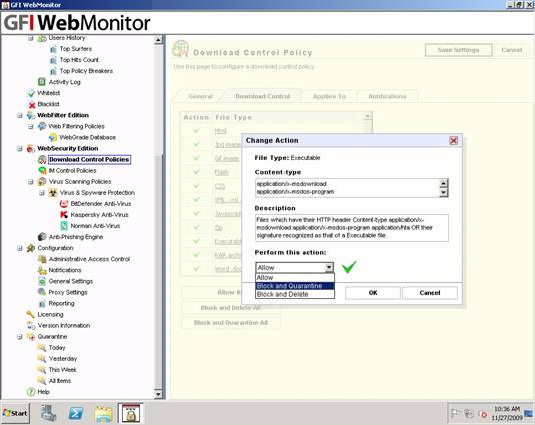Open PowerShell from the taskbar
Screen dimensions: 535x425
[x=76, y=413]
